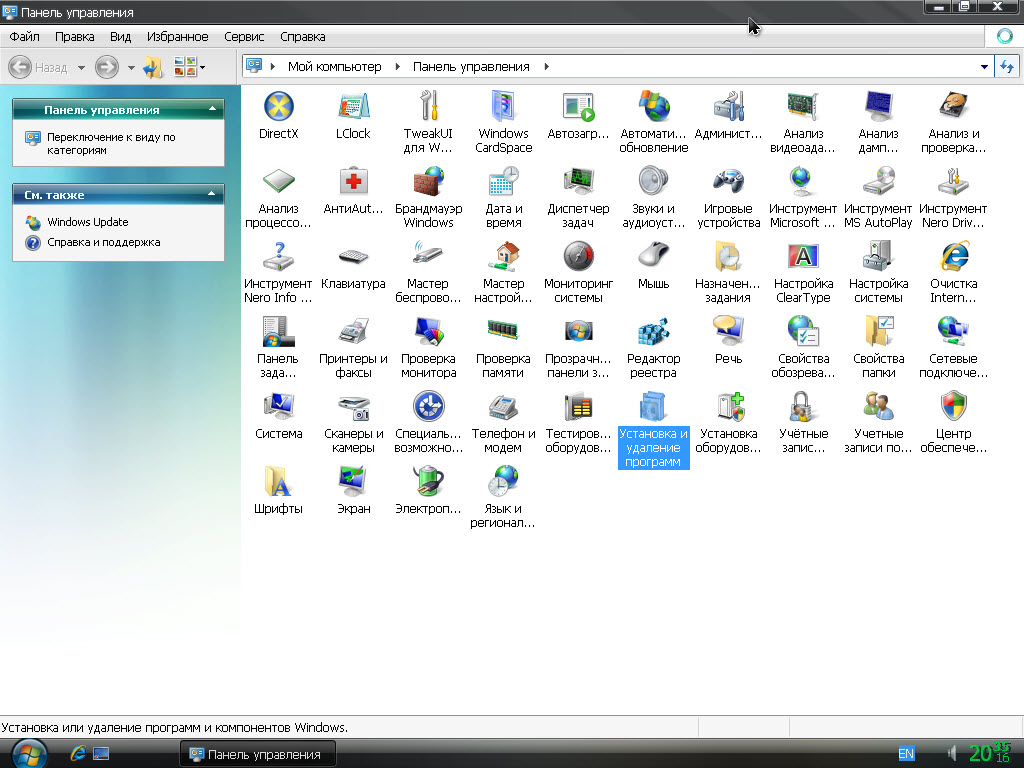Click the Start orb button
The image size is (1024, 768).
point(29,754)
